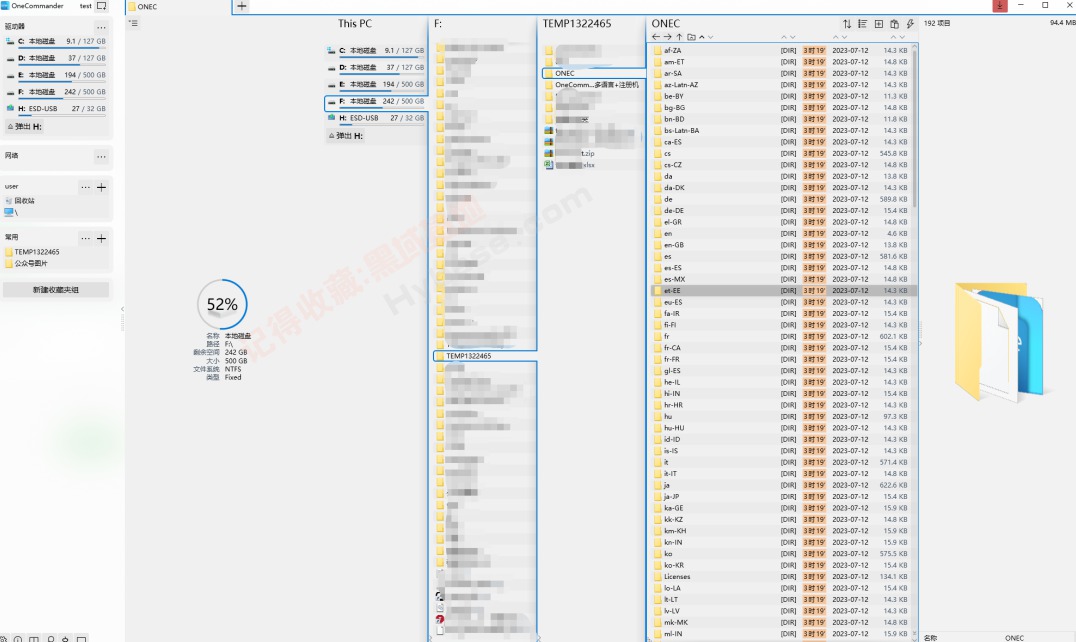Toggle the tree list icon below ONEC tab
Viewport: 1076px width, 642px height.
click(133, 23)
